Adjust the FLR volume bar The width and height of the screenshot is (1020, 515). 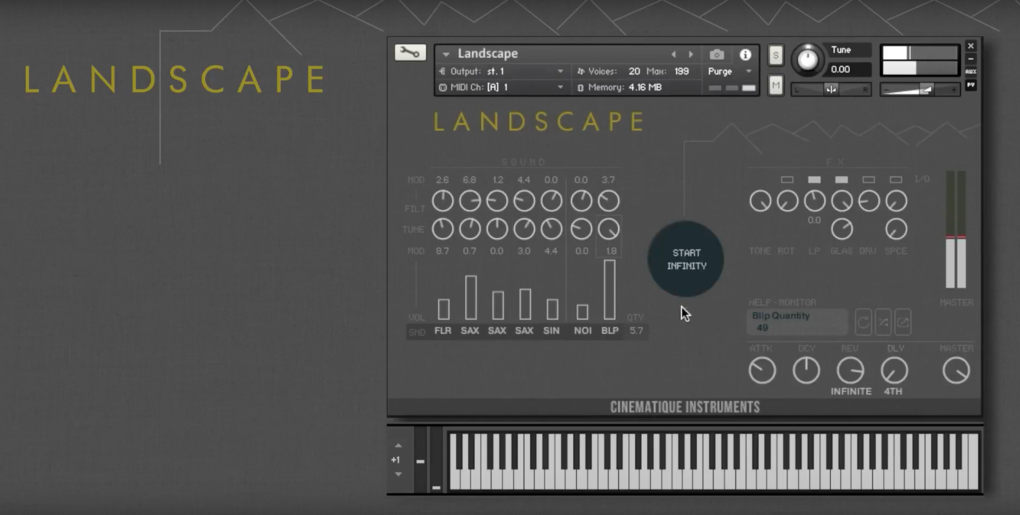[x=444, y=310]
